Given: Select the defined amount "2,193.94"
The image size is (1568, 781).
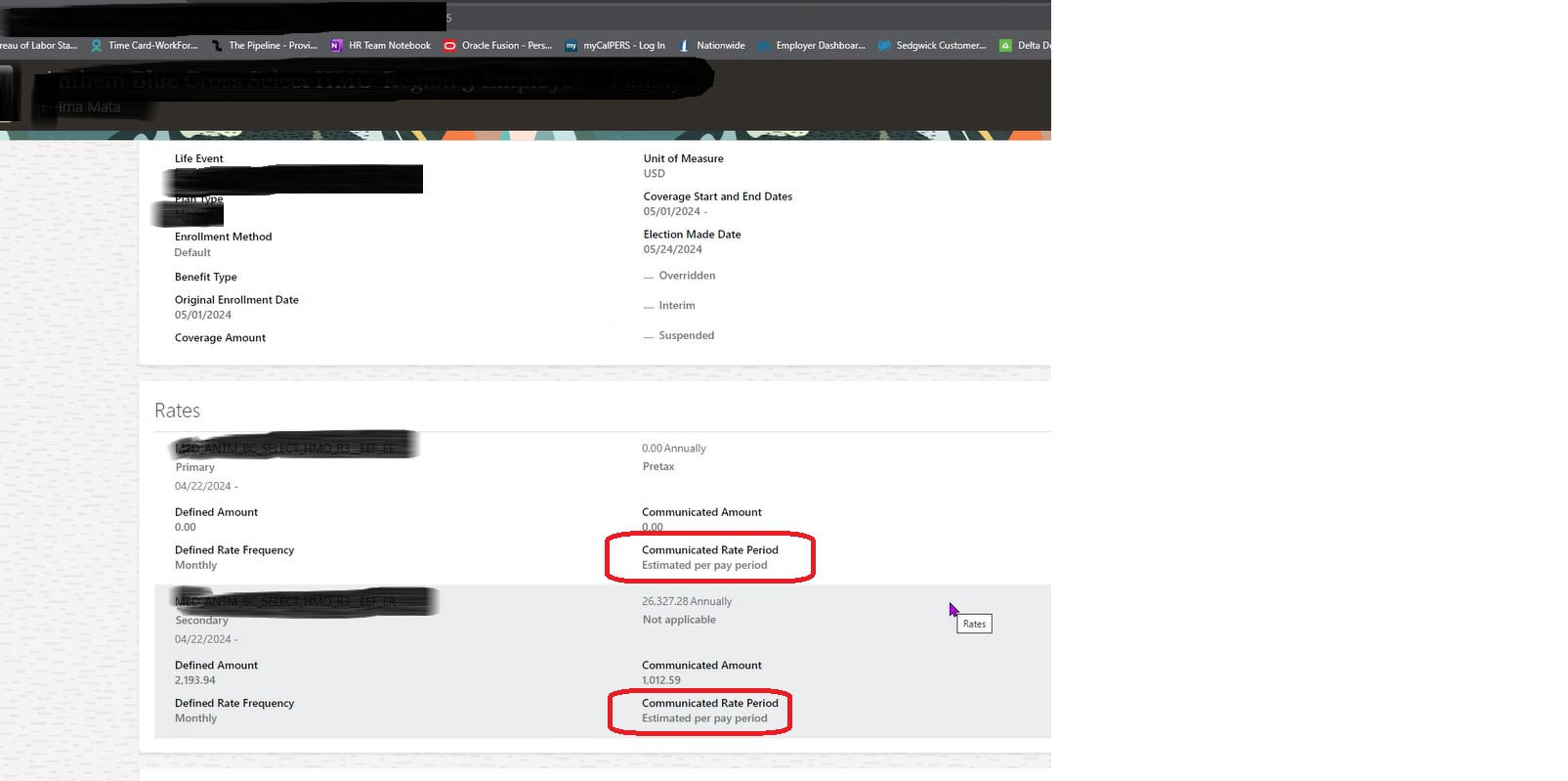Looking at the screenshot, I should 195,680.
